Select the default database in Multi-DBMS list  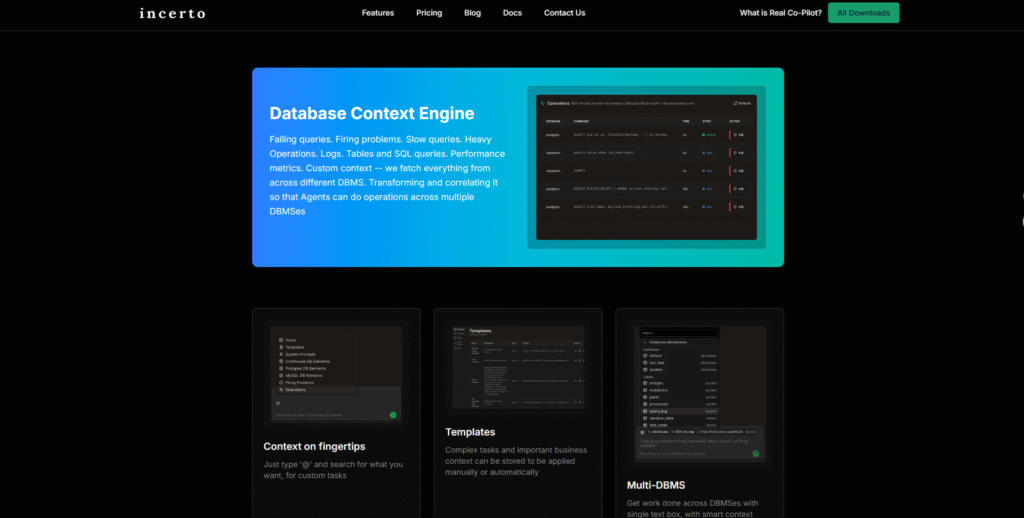(655, 355)
